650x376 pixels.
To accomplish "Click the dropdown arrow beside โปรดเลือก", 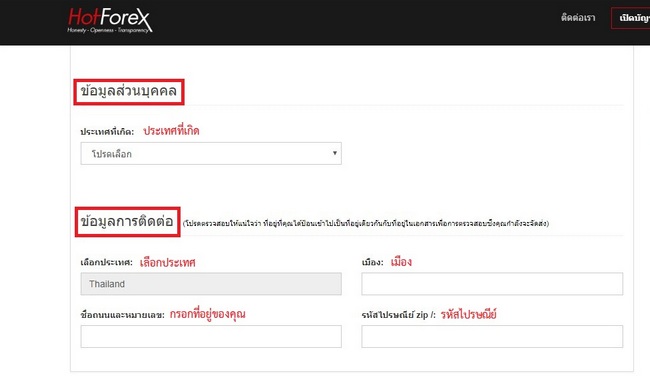I will coord(335,153).
